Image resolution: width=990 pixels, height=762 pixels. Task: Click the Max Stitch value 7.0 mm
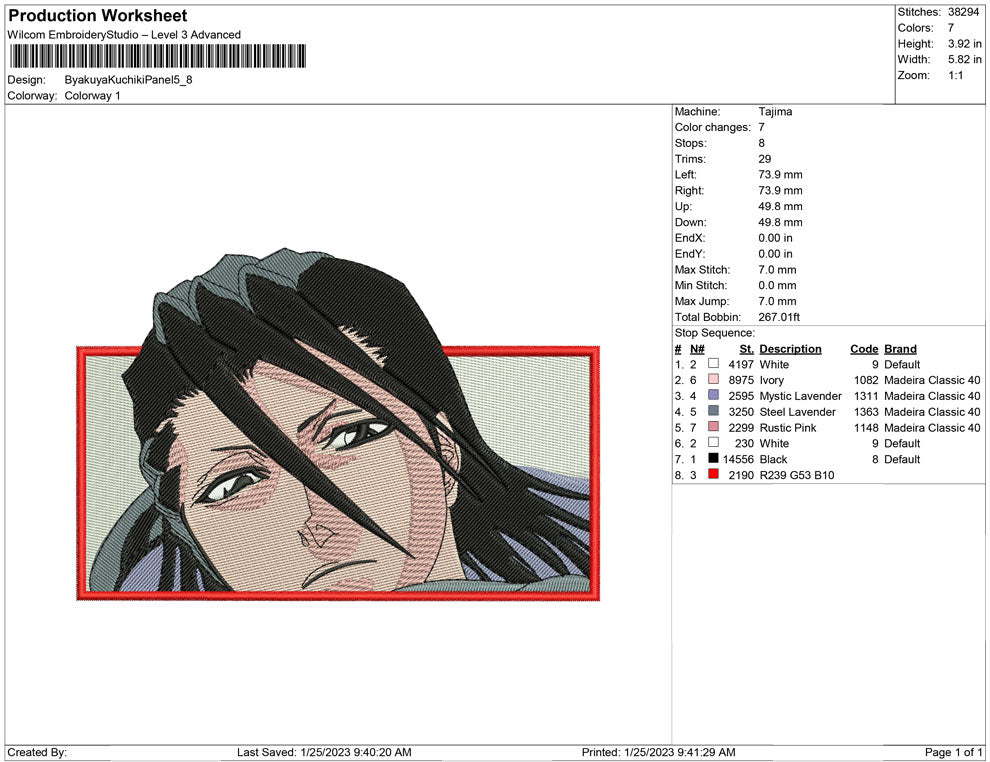click(x=777, y=270)
